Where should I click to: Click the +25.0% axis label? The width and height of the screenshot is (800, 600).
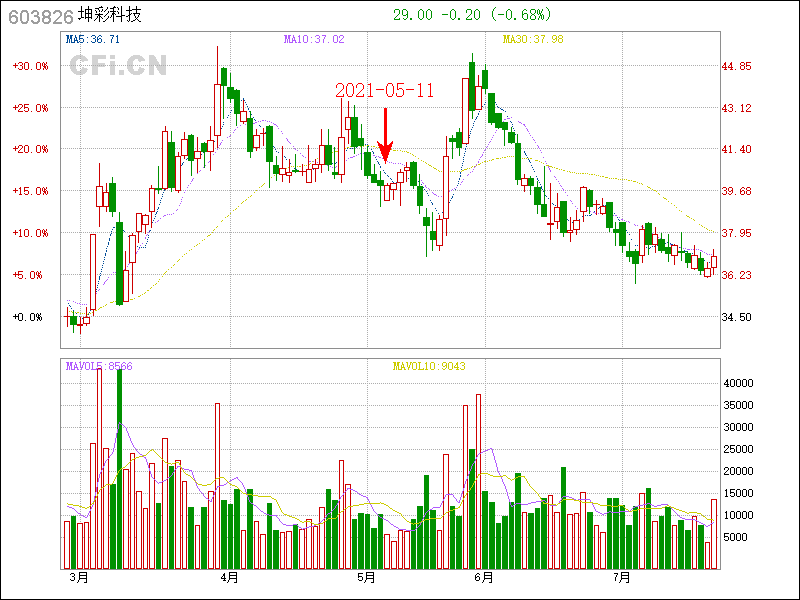tap(31, 108)
